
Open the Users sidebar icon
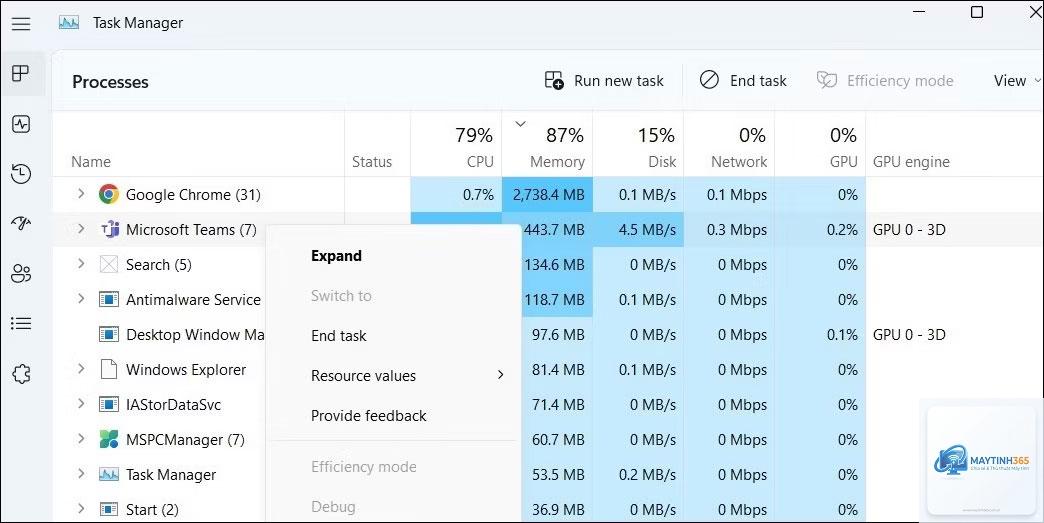point(21,273)
